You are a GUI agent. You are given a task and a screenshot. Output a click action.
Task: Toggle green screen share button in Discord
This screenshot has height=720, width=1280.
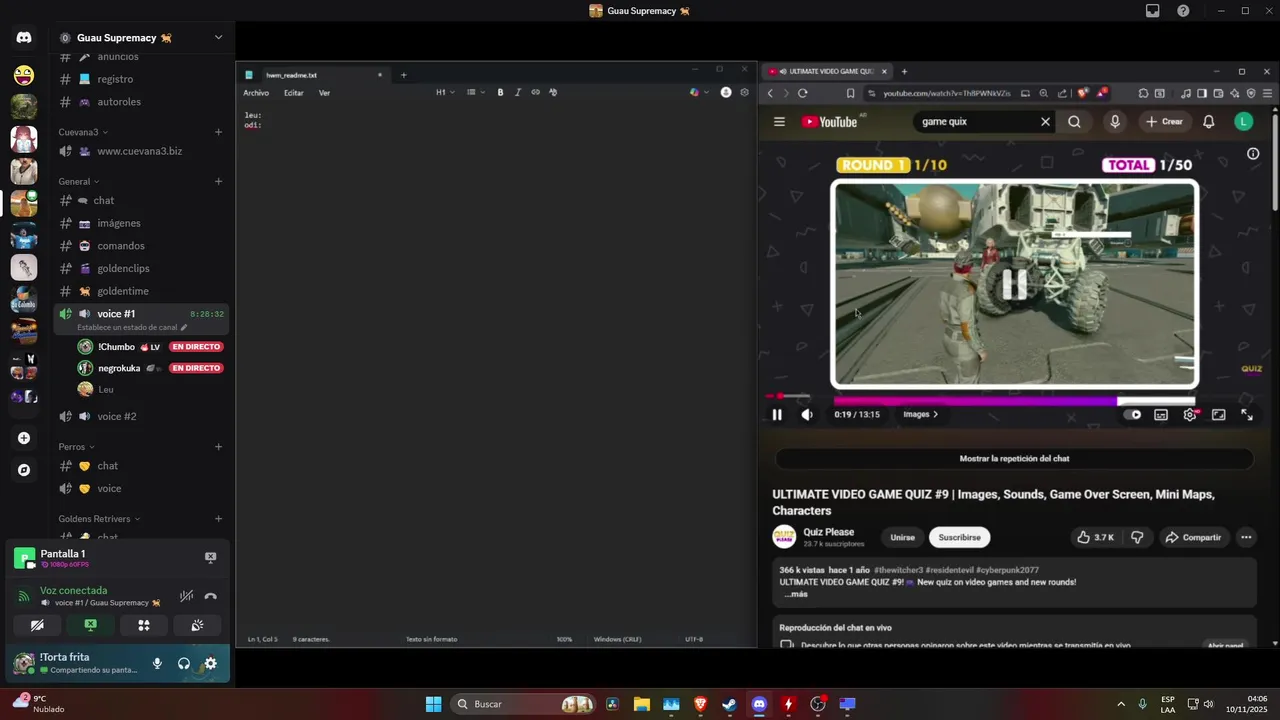[90, 625]
